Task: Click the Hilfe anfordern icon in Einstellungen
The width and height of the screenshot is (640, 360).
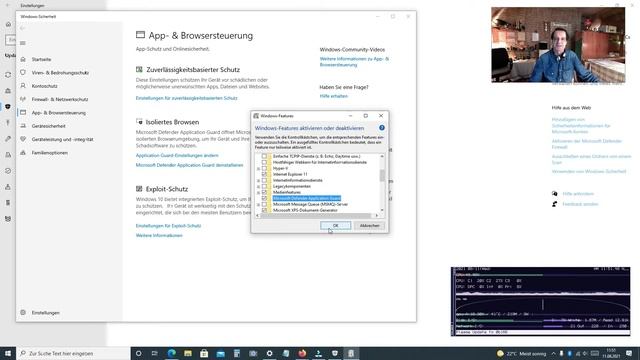Action: tap(554, 194)
